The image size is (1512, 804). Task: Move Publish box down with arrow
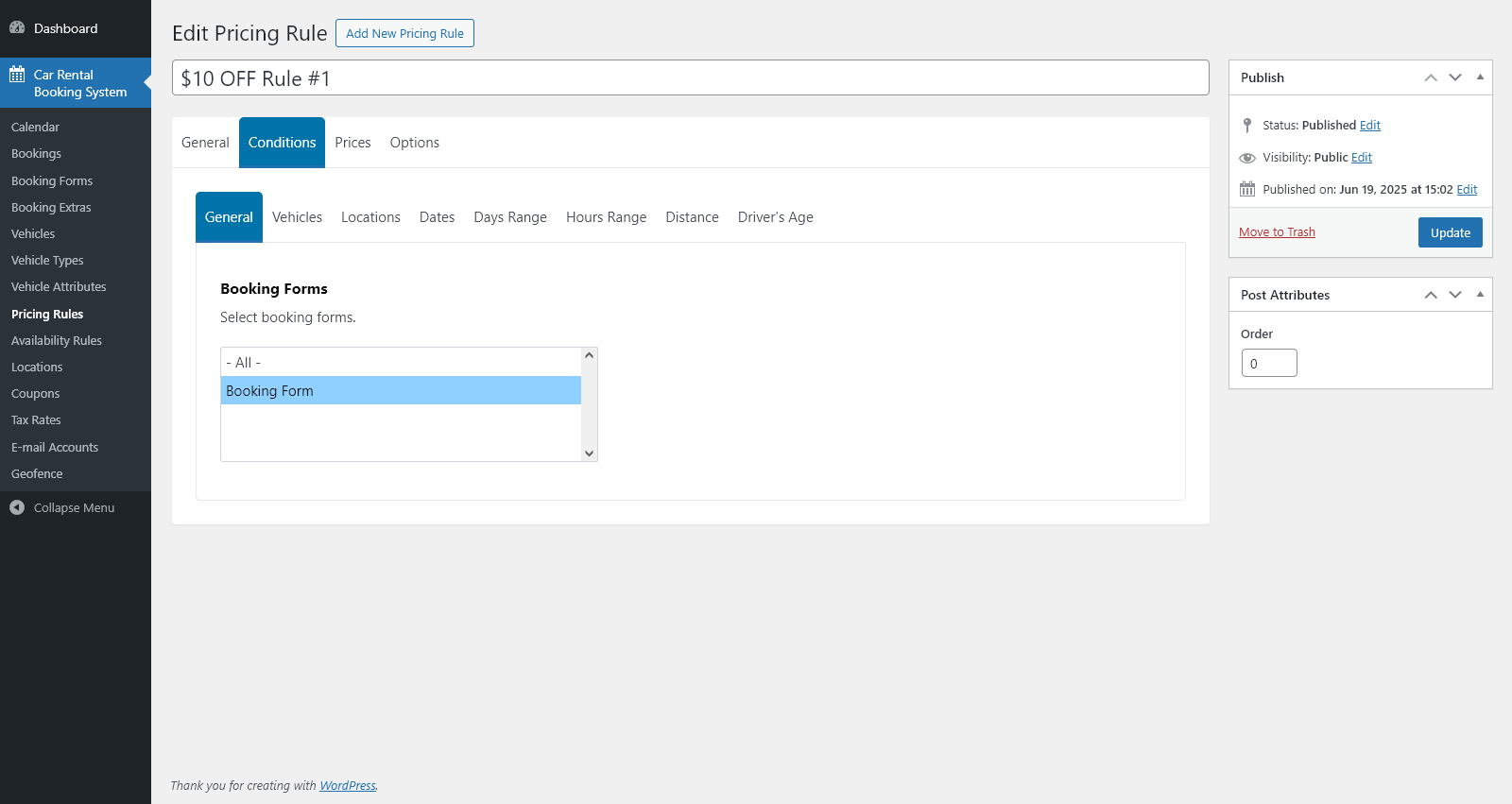tap(1455, 77)
